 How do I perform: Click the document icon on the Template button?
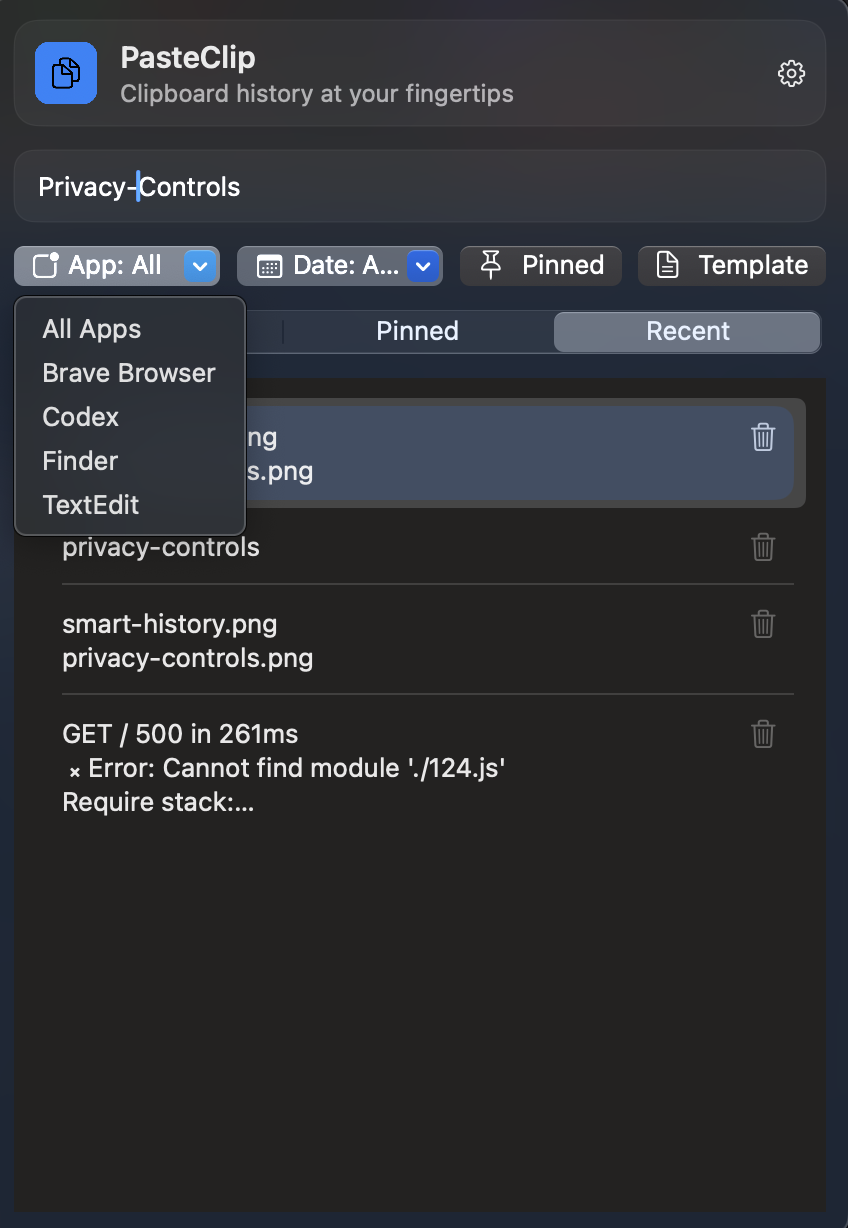[667, 265]
